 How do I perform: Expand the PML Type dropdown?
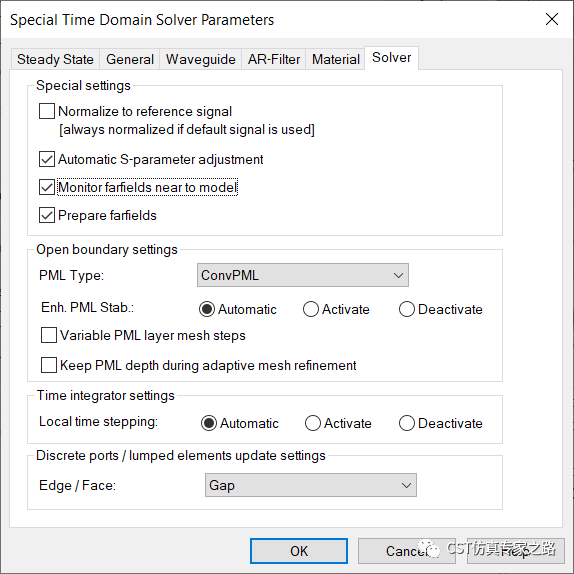[303, 275]
